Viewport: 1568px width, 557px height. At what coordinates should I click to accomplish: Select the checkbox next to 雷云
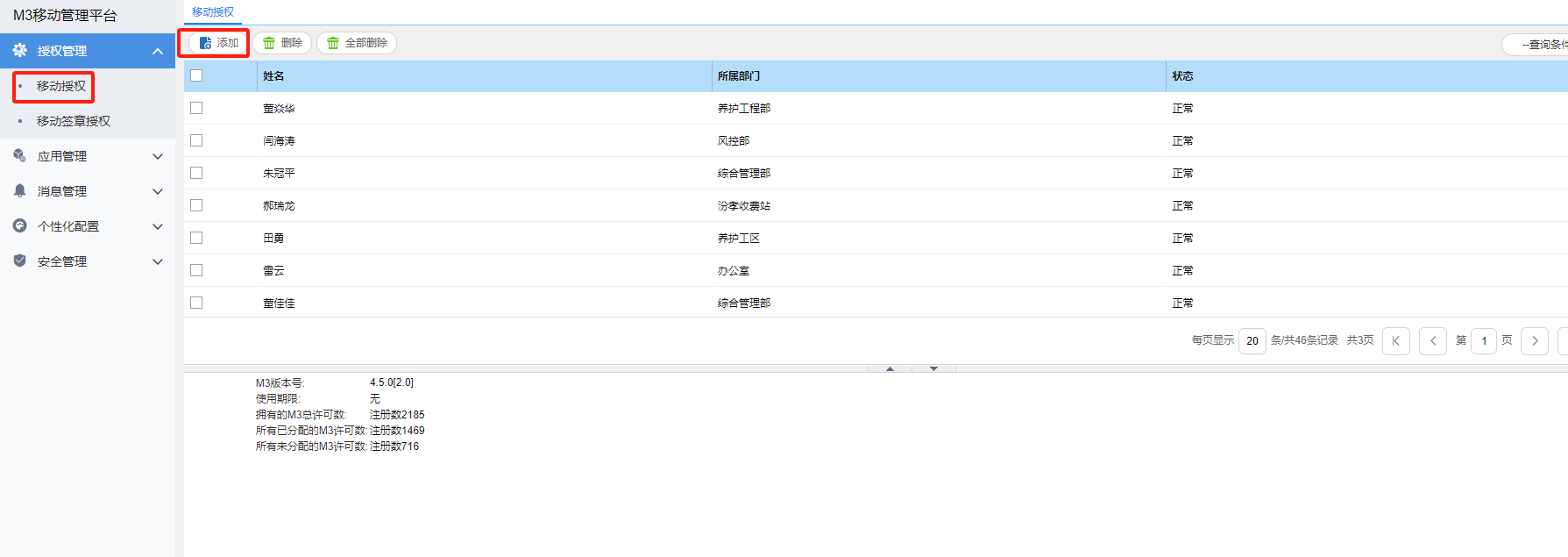(x=196, y=270)
